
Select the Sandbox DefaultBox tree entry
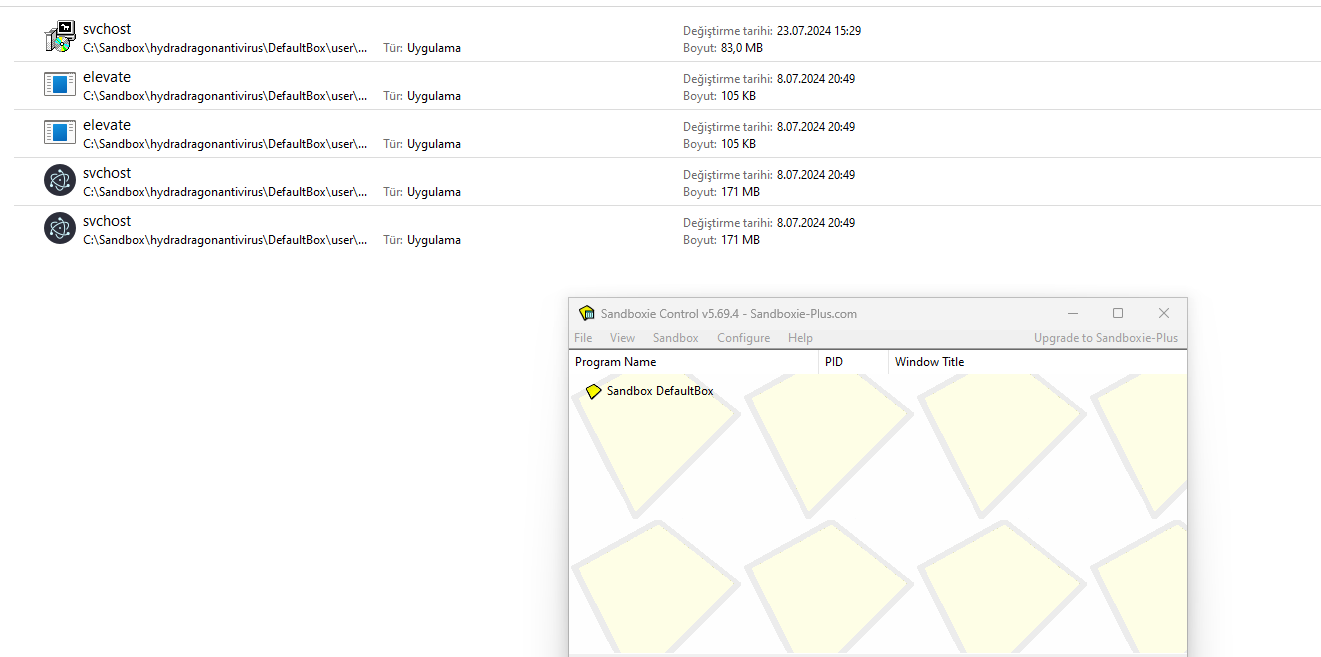660,391
